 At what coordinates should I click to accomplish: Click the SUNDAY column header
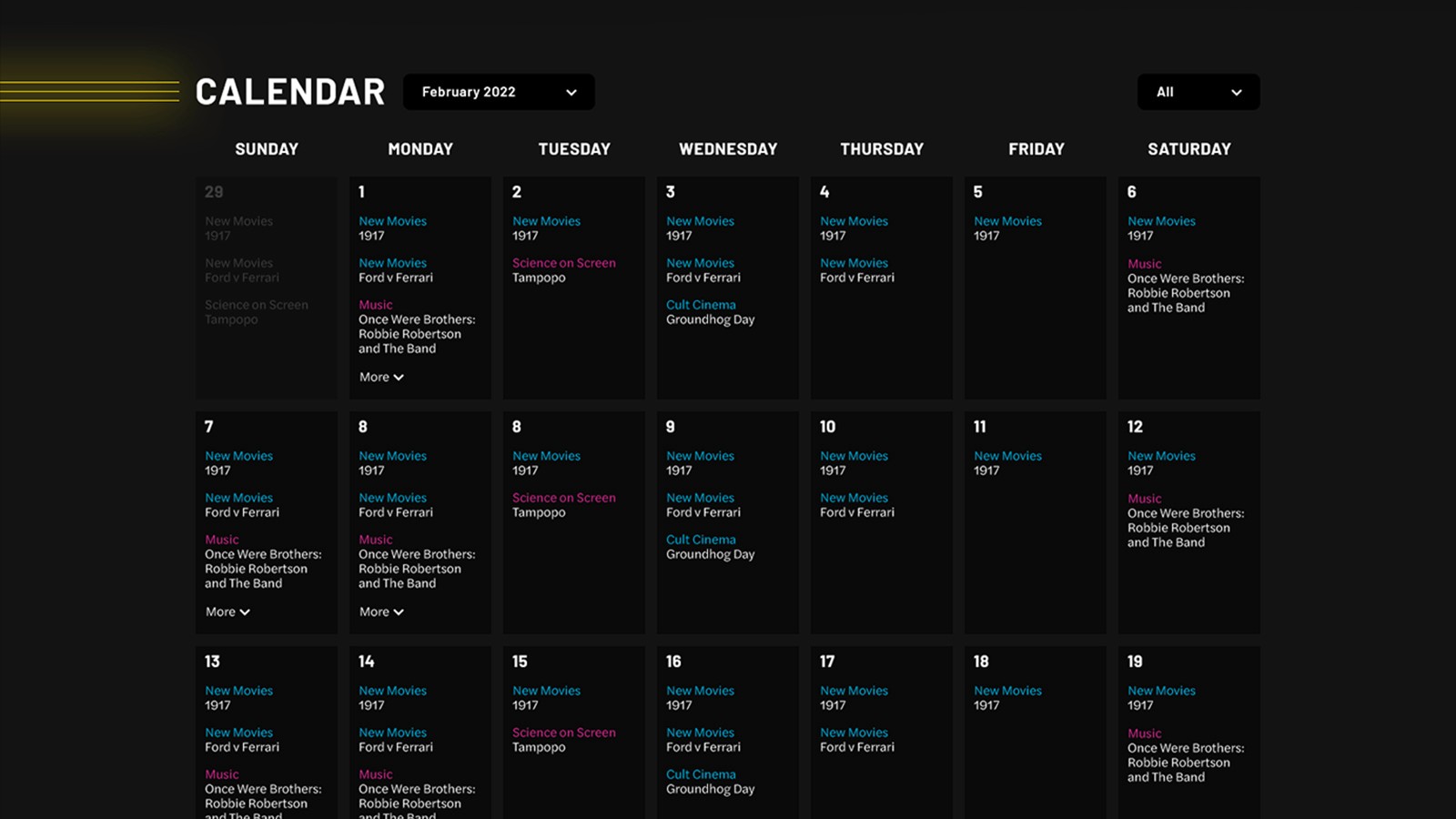coord(267,149)
